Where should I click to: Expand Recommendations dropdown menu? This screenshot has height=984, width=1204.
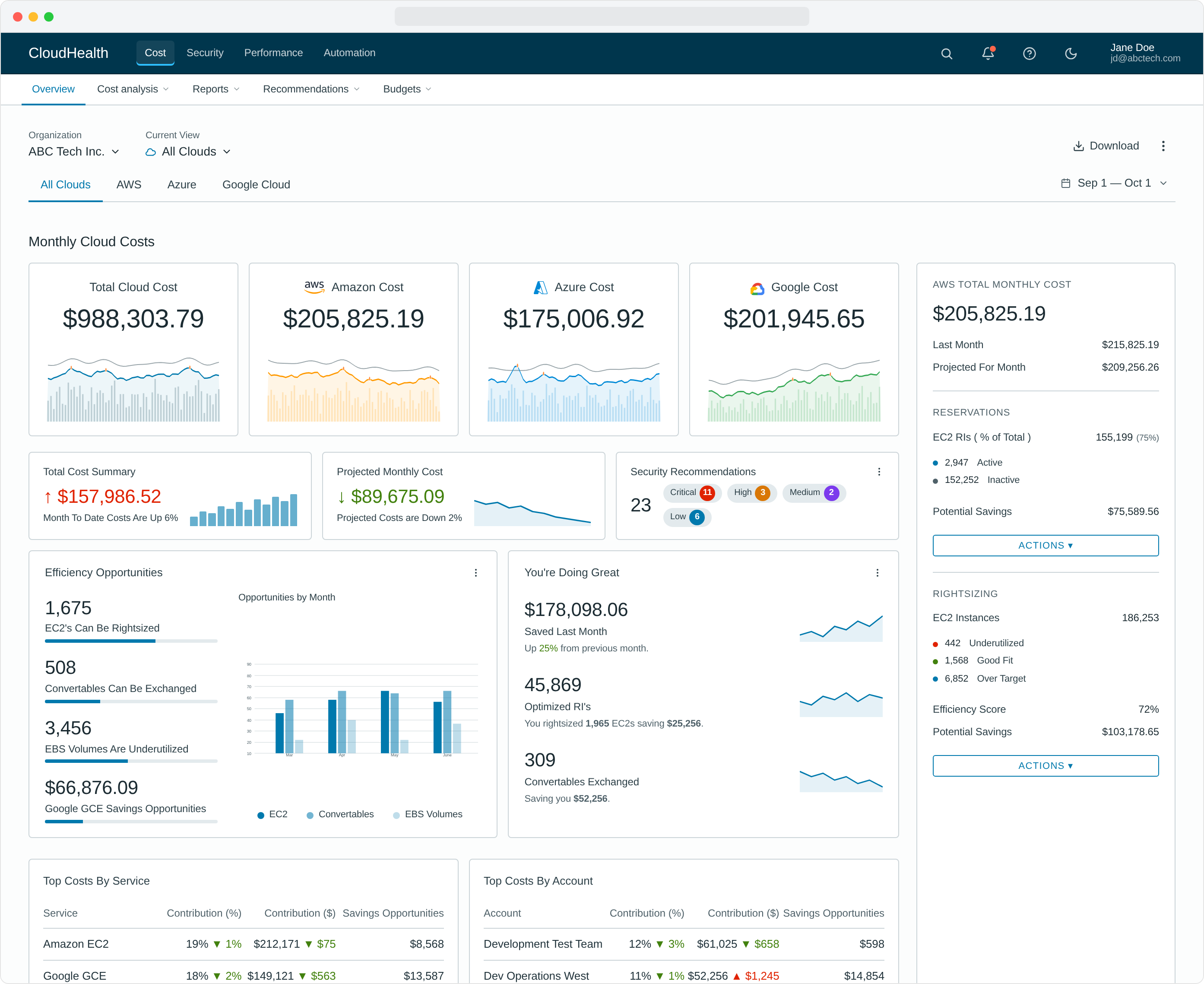click(x=311, y=89)
